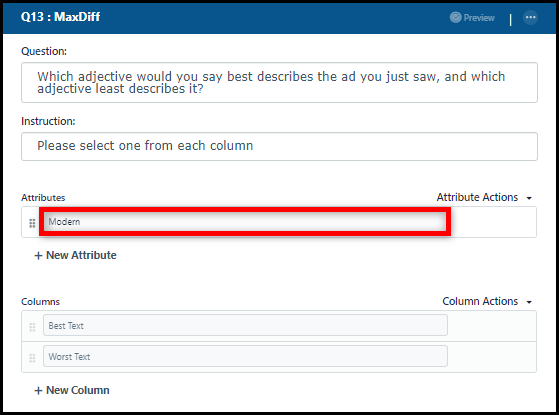The height and width of the screenshot is (415, 559).
Task: Click the drag handle beside Best Text
Action: (32, 327)
